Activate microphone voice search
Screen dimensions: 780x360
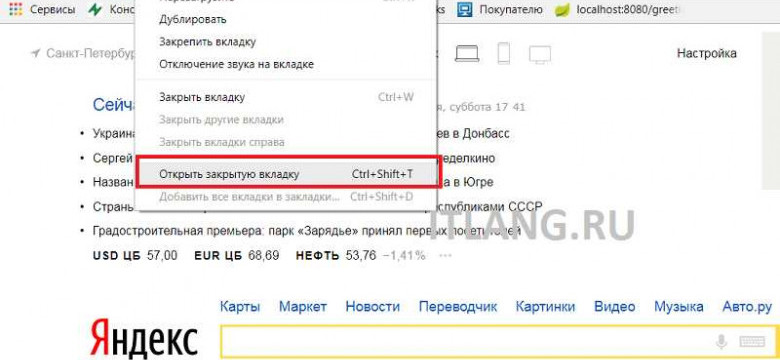coord(721,341)
